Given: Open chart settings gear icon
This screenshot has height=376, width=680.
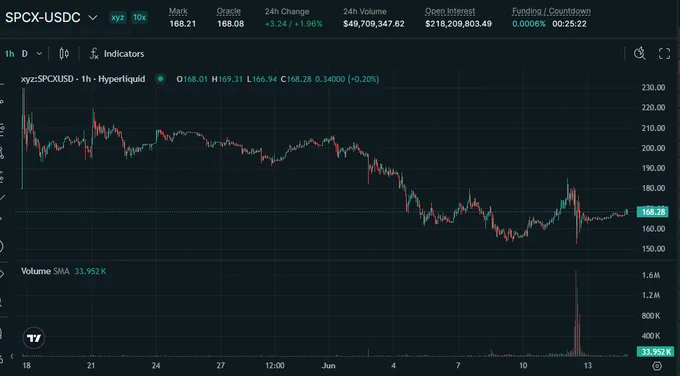Looking at the screenshot, I should point(657,366).
